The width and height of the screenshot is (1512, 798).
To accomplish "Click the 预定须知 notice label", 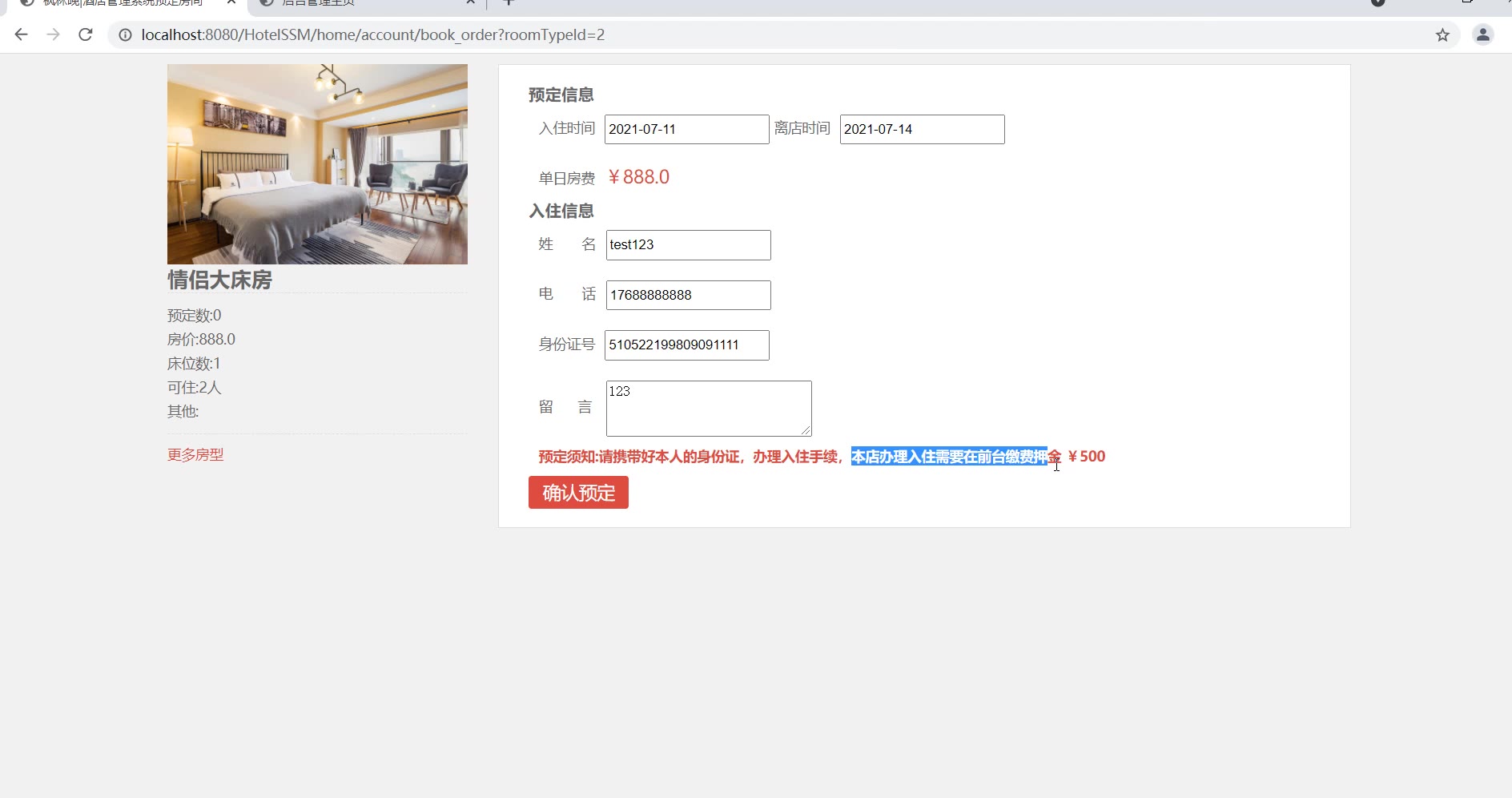I will click(x=567, y=457).
